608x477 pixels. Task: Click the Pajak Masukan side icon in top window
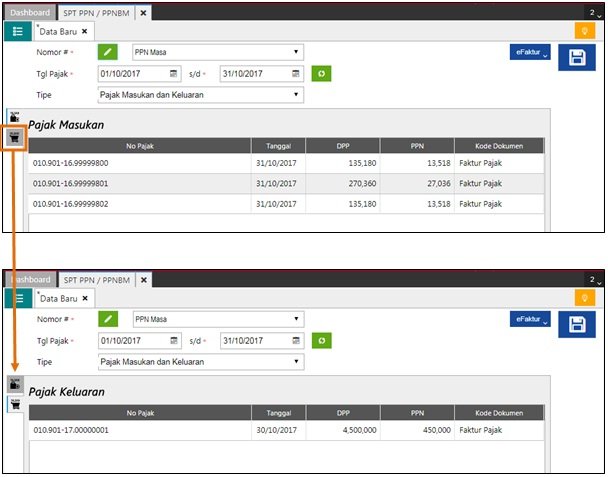click(15, 116)
